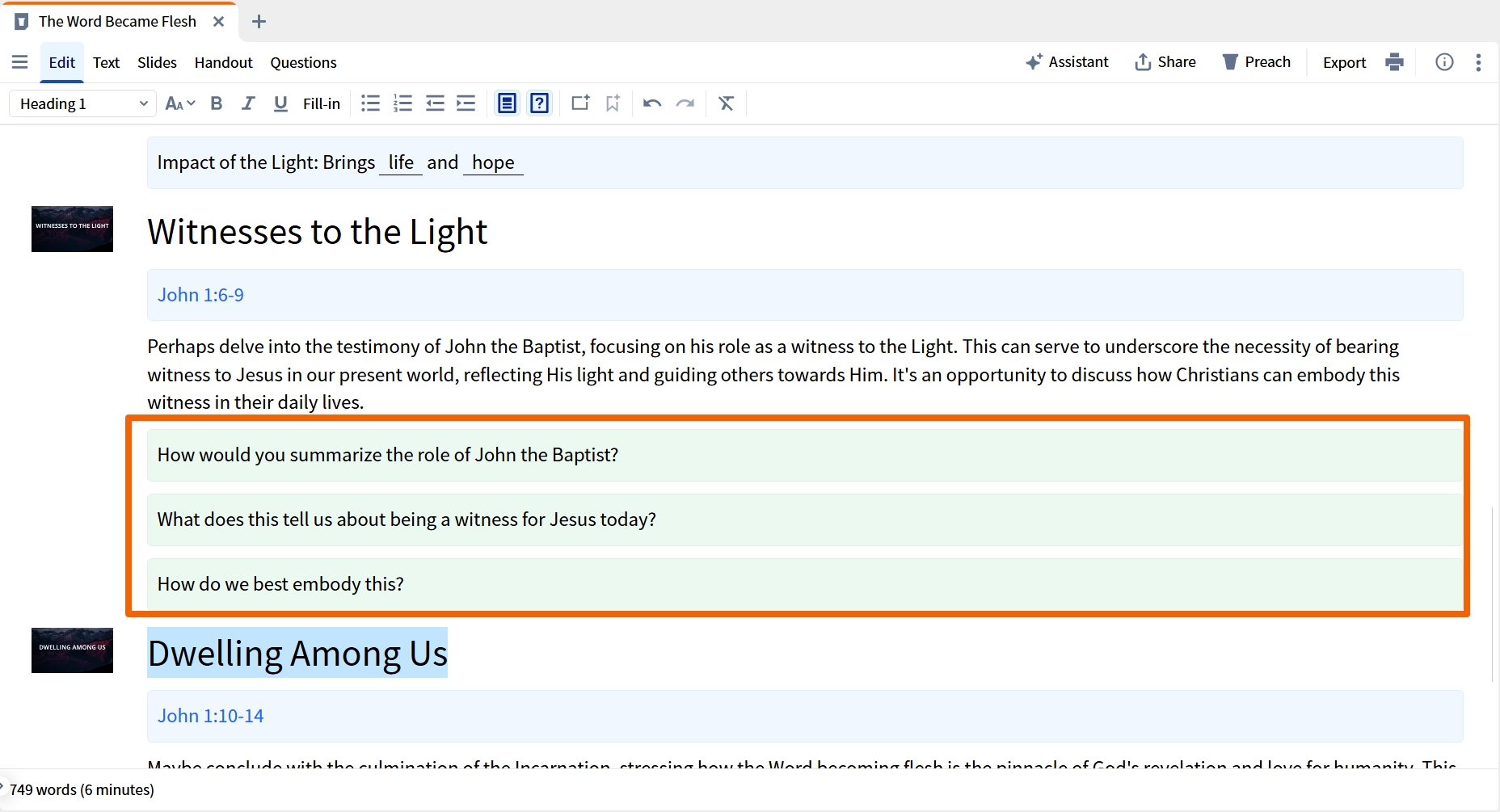This screenshot has width=1500, height=812.
Task: Click the Dwelling Among Us heading
Action: 297,653
